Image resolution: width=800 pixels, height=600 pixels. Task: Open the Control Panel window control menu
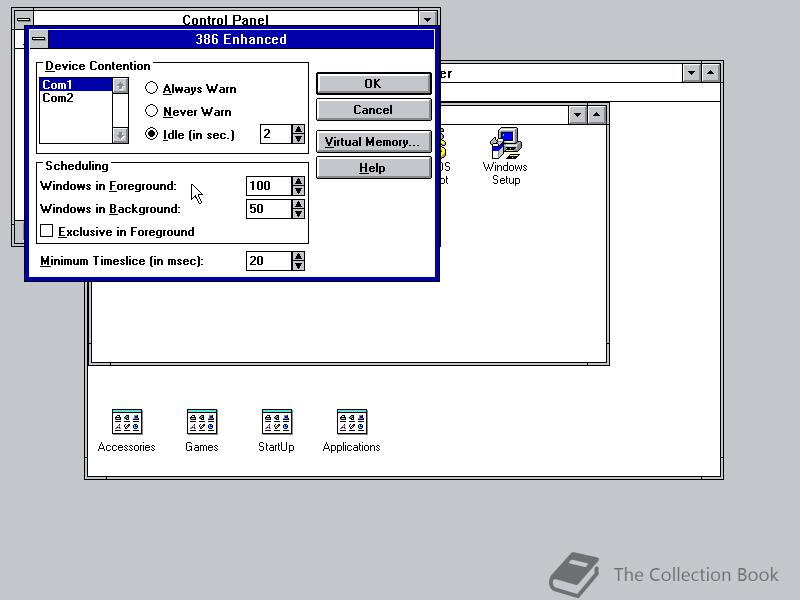click(23, 19)
